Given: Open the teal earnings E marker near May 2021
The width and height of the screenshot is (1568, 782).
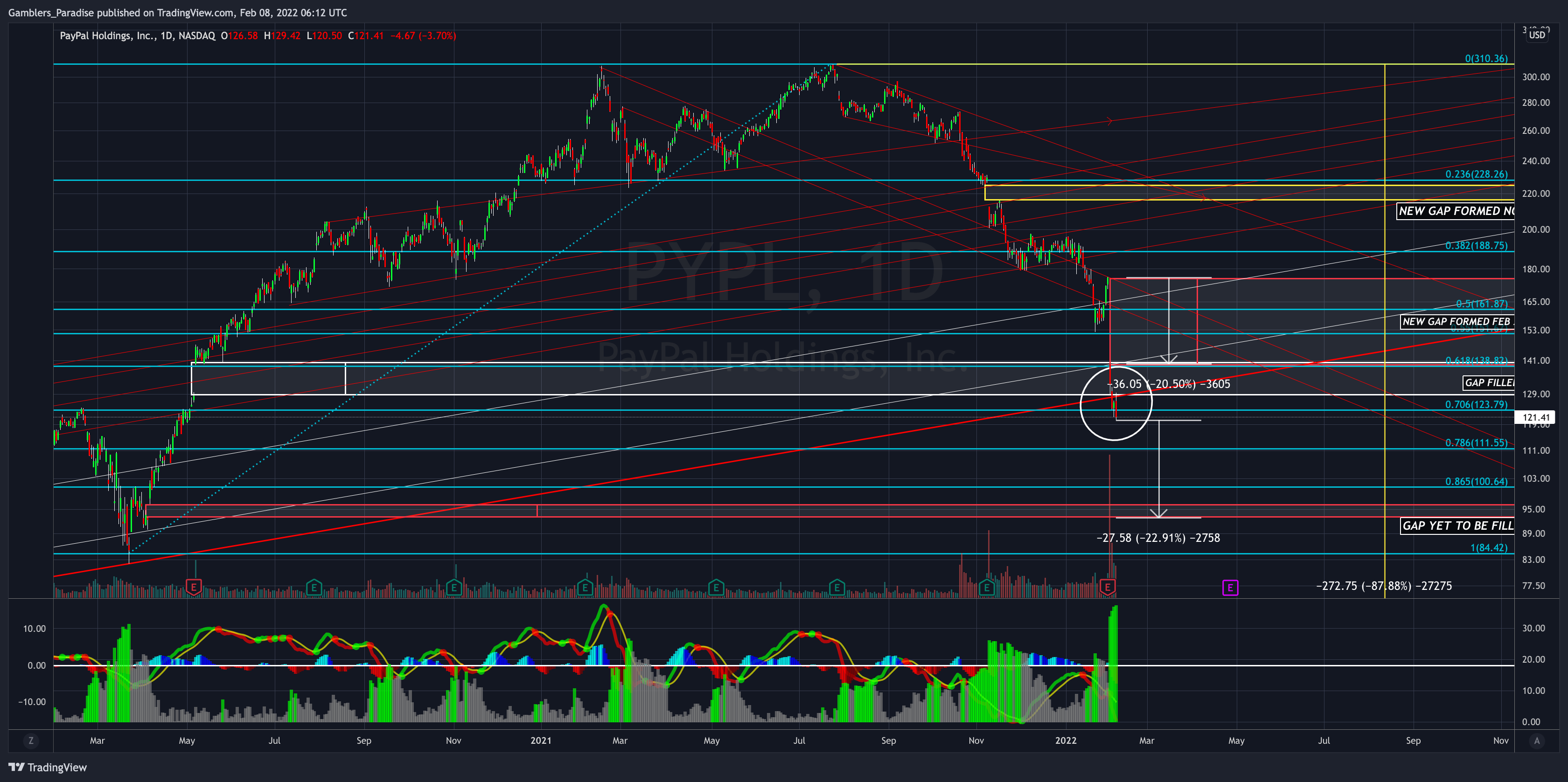Looking at the screenshot, I should pos(716,587).
